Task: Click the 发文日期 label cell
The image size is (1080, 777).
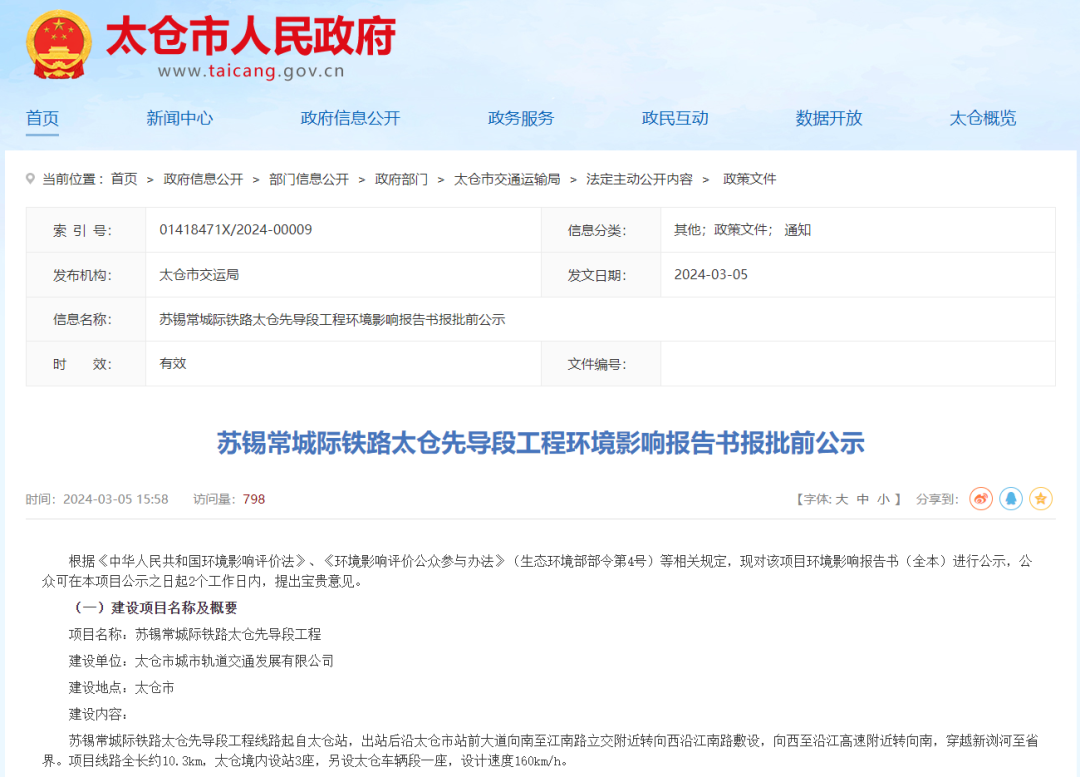Action: point(601,275)
